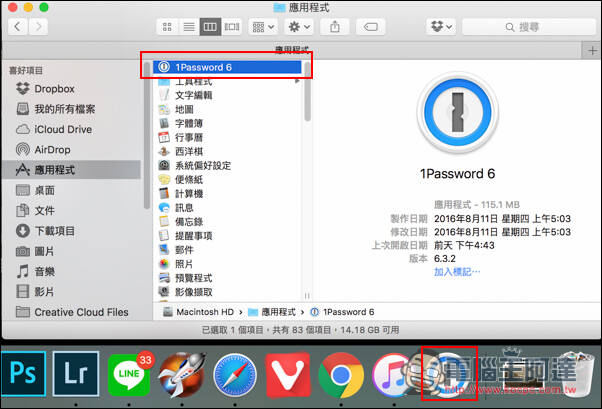The image size is (602, 409).
Task: Click the 加入標記 link
Action: pos(457,272)
